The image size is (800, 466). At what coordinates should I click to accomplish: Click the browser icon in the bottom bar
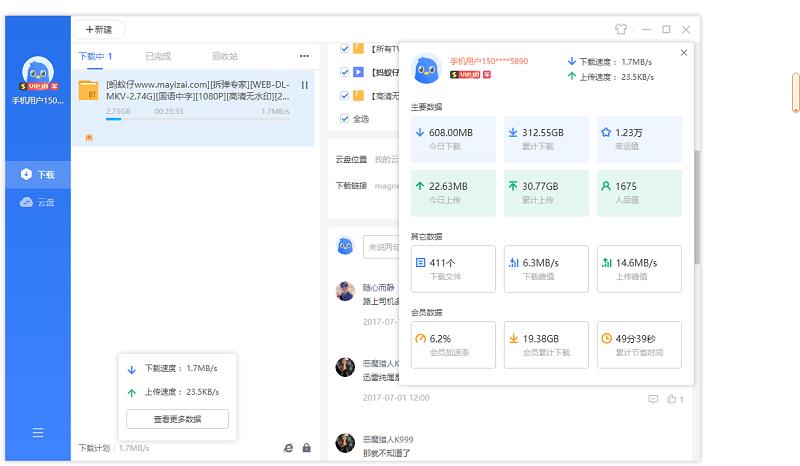(287, 448)
